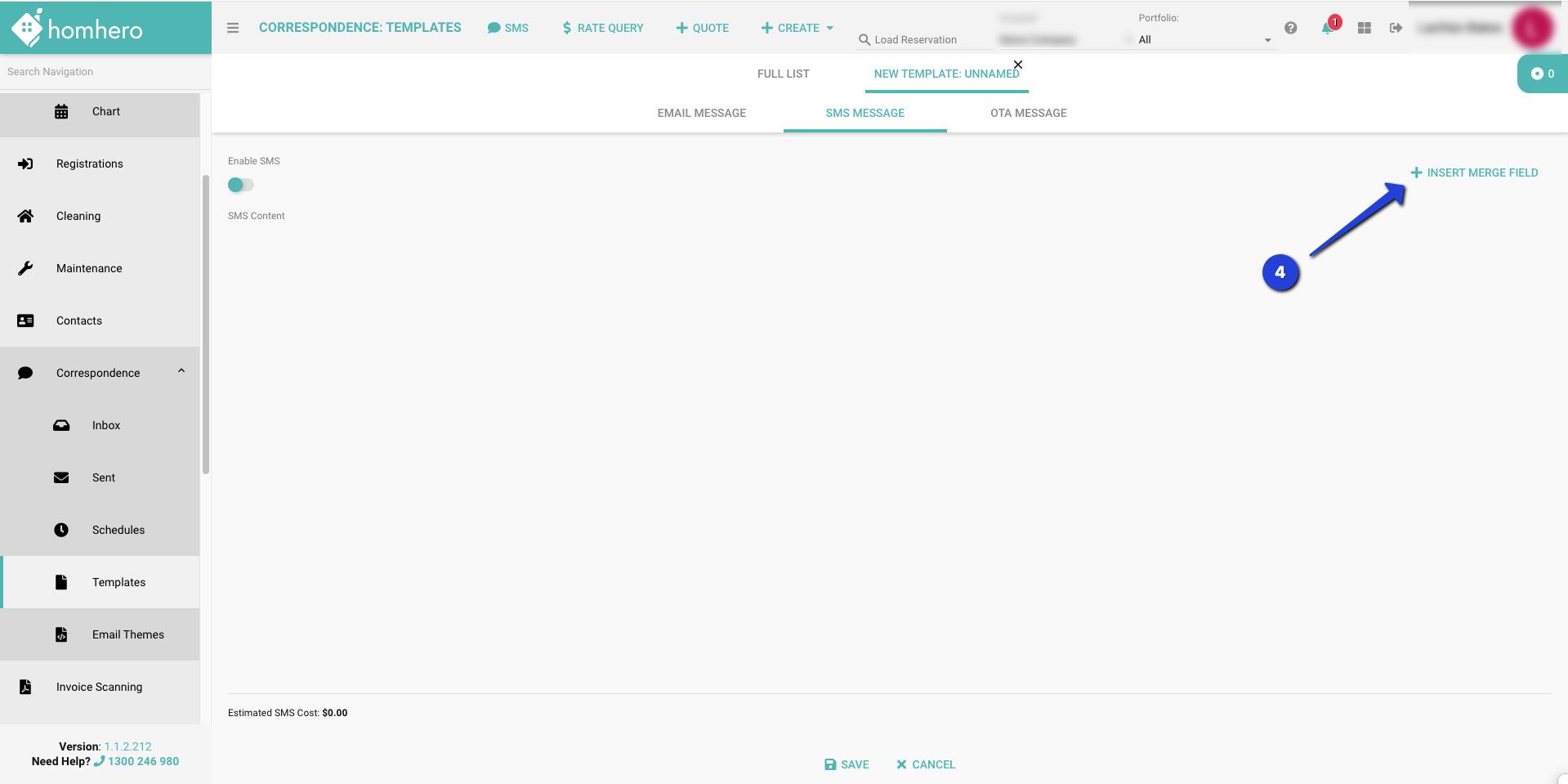The width and height of the screenshot is (1568, 784).
Task: Save the SMS template
Action: (x=847, y=764)
